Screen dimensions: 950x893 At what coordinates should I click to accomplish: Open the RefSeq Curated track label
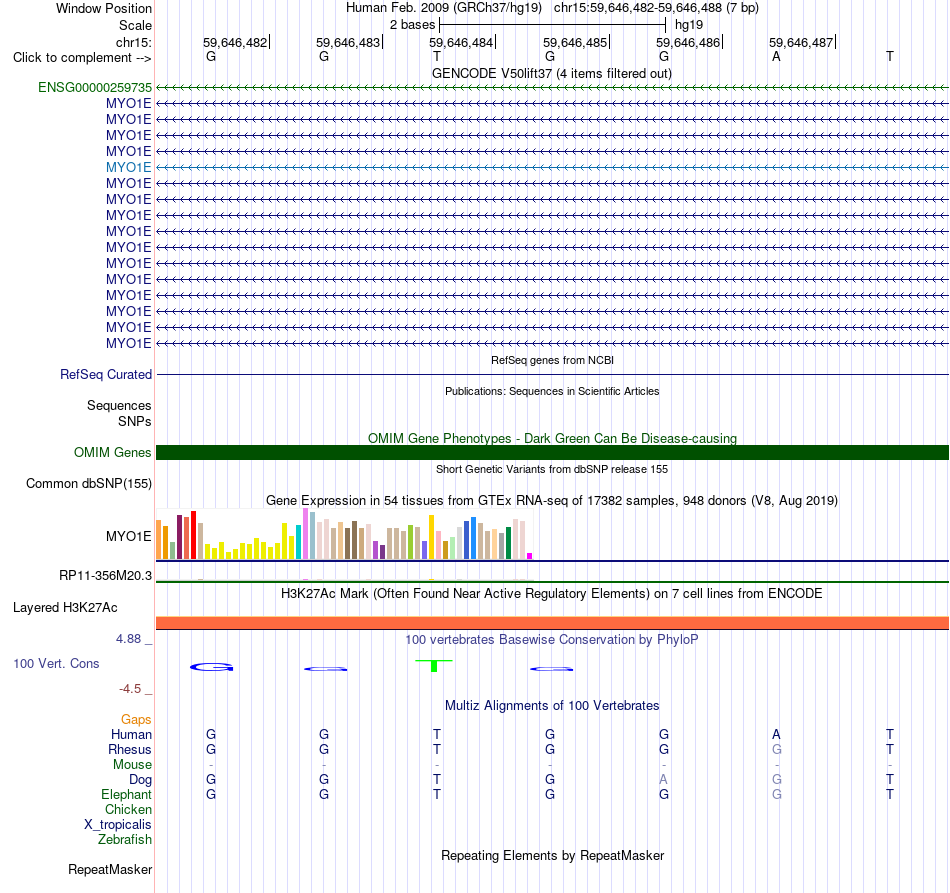point(105,374)
